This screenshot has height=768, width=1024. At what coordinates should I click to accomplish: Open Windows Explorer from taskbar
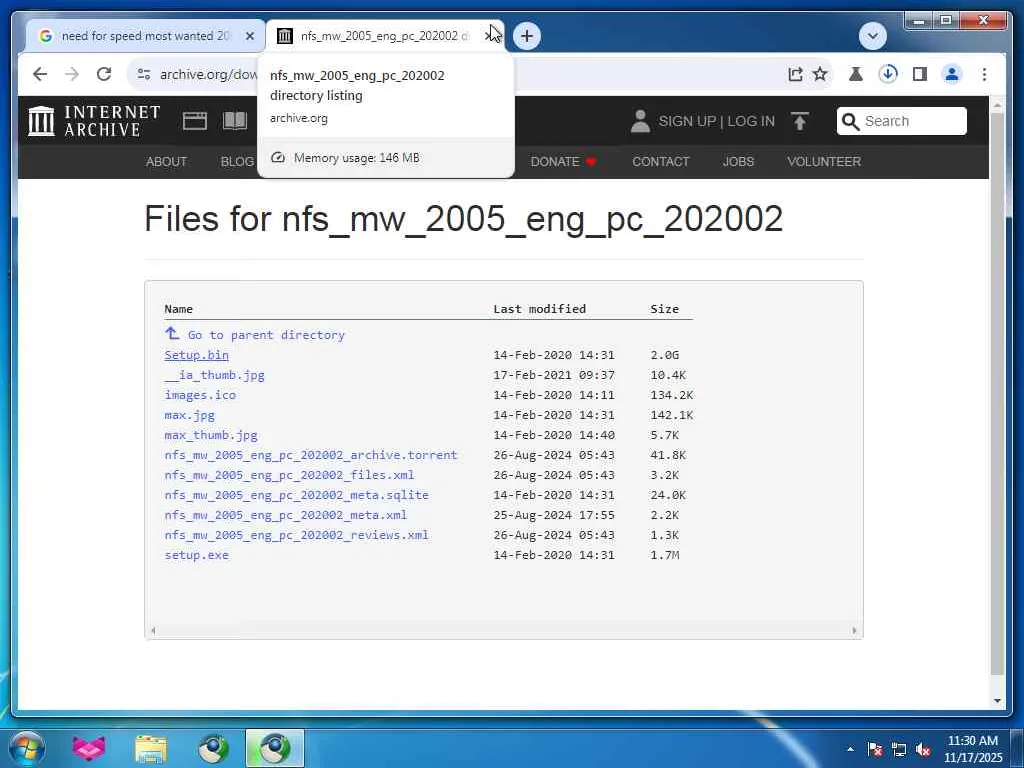[x=151, y=748]
